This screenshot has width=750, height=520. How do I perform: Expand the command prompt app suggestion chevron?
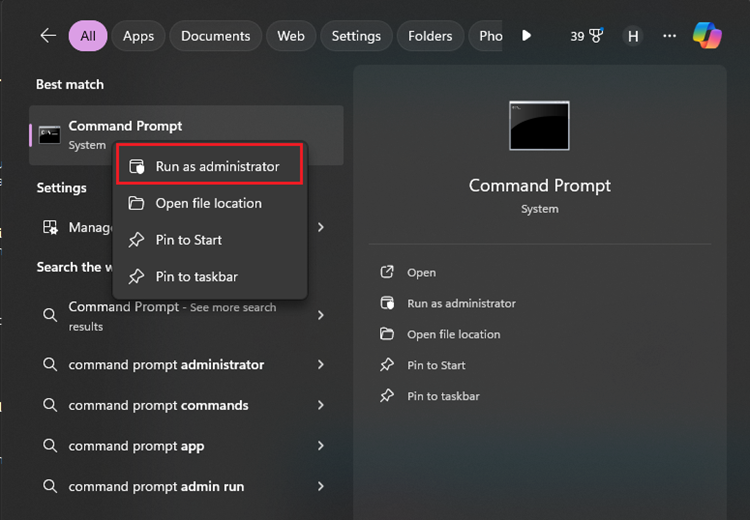point(321,446)
